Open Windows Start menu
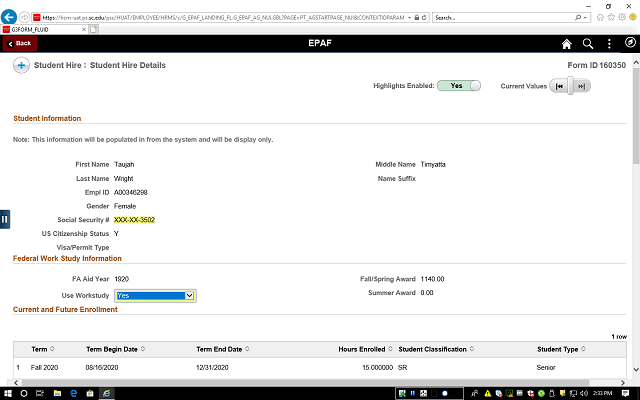 [x=7, y=393]
